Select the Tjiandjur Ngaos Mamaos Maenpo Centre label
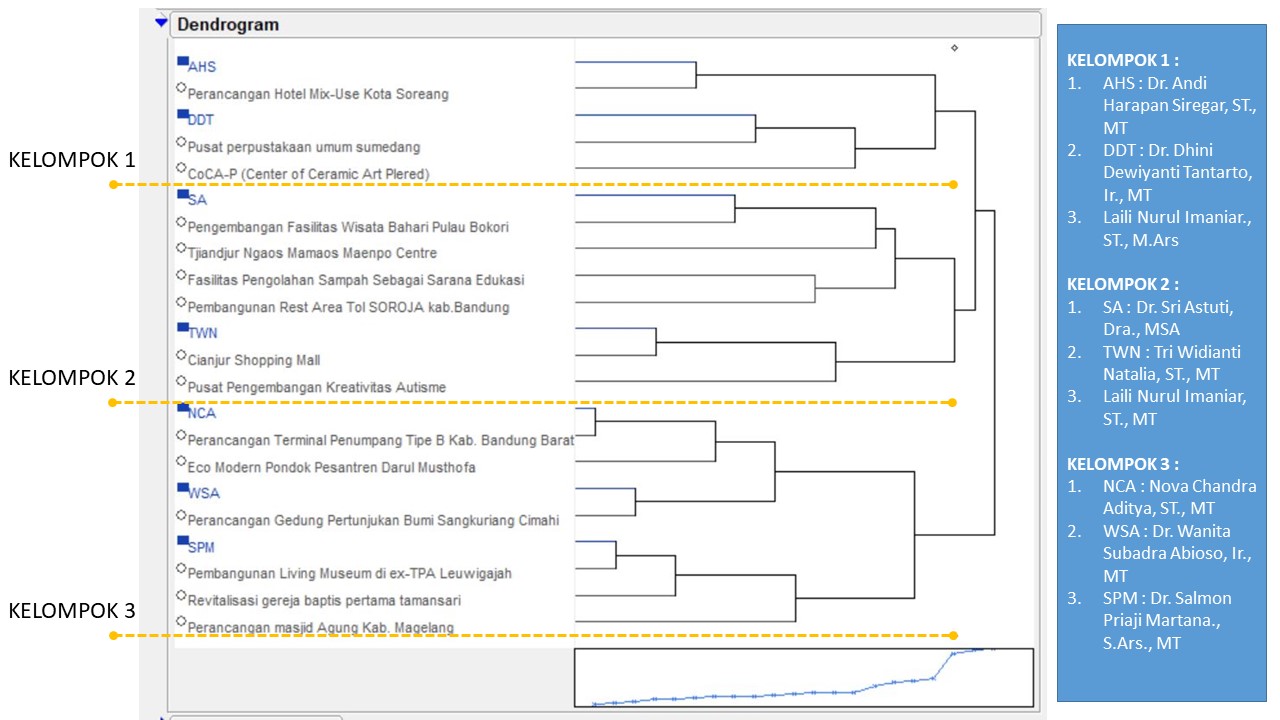 [311, 254]
